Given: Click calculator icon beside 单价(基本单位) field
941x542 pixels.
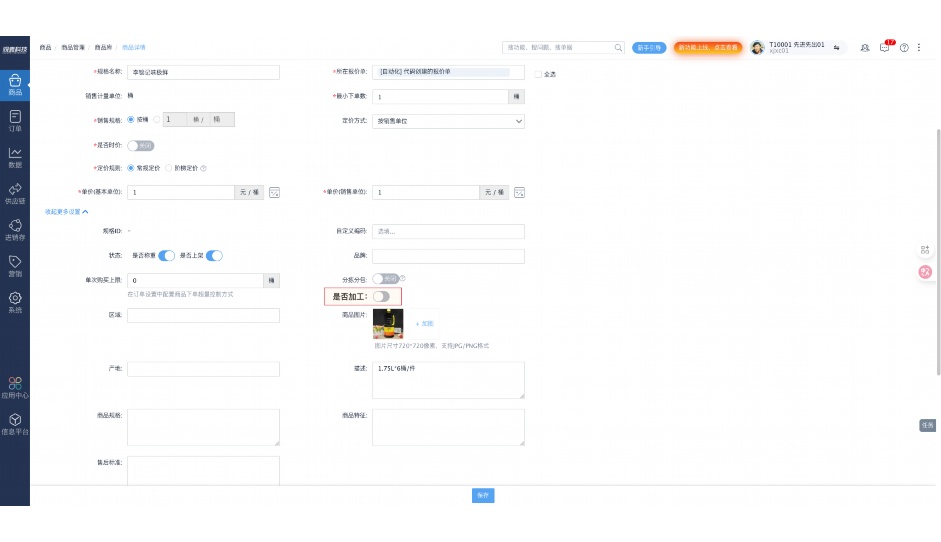Looking at the screenshot, I should [x=274, y=192].
